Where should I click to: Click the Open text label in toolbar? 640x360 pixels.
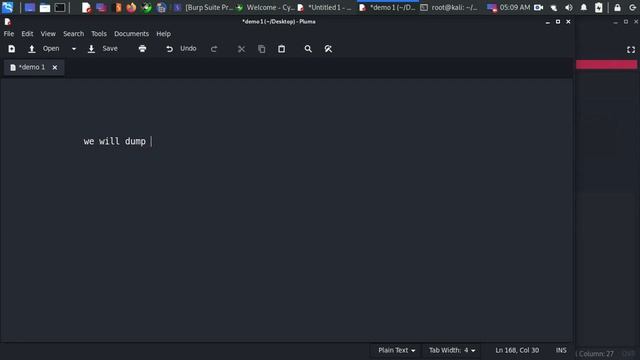coord(51,49)
